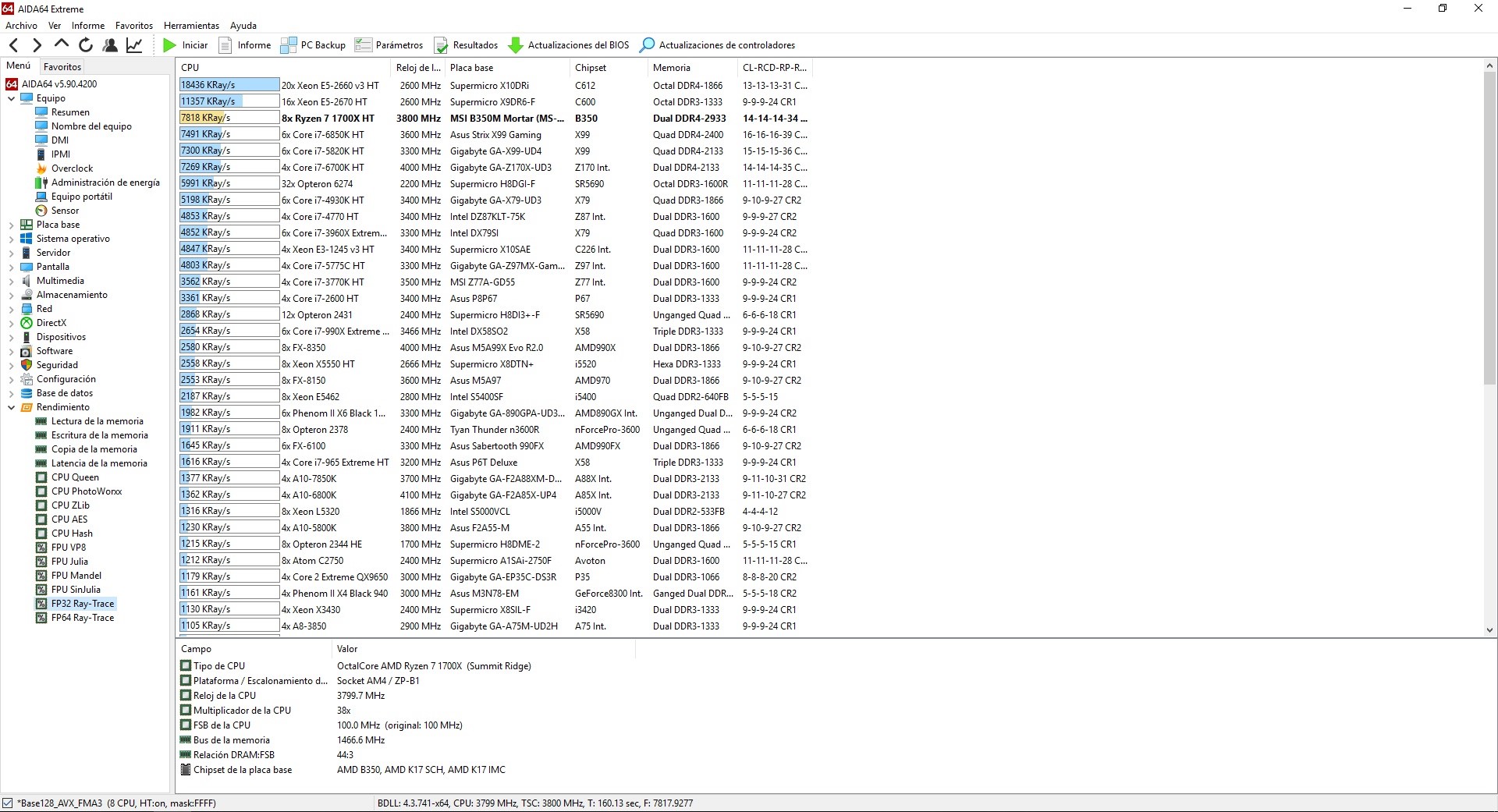This screenshot has height=812, width=1498.
Task: Expand the Pantalla tree node
Action: (x=12, y=267)
